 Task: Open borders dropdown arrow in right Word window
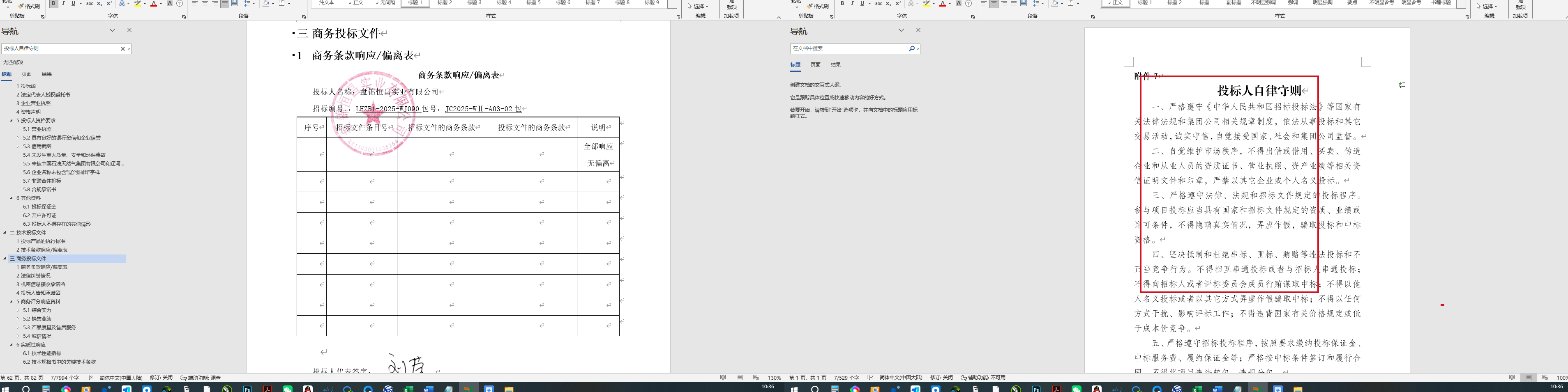[1078, 4]
